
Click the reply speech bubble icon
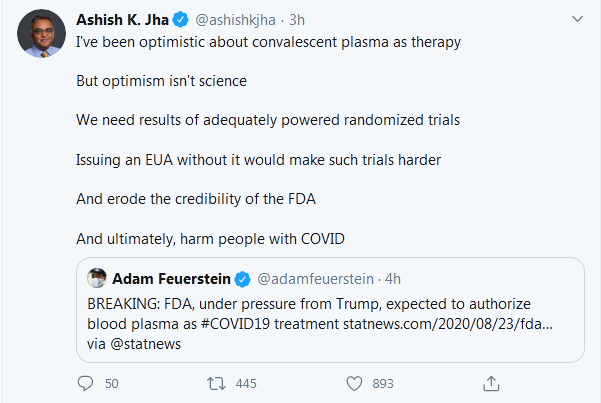(x=85, y=382)
